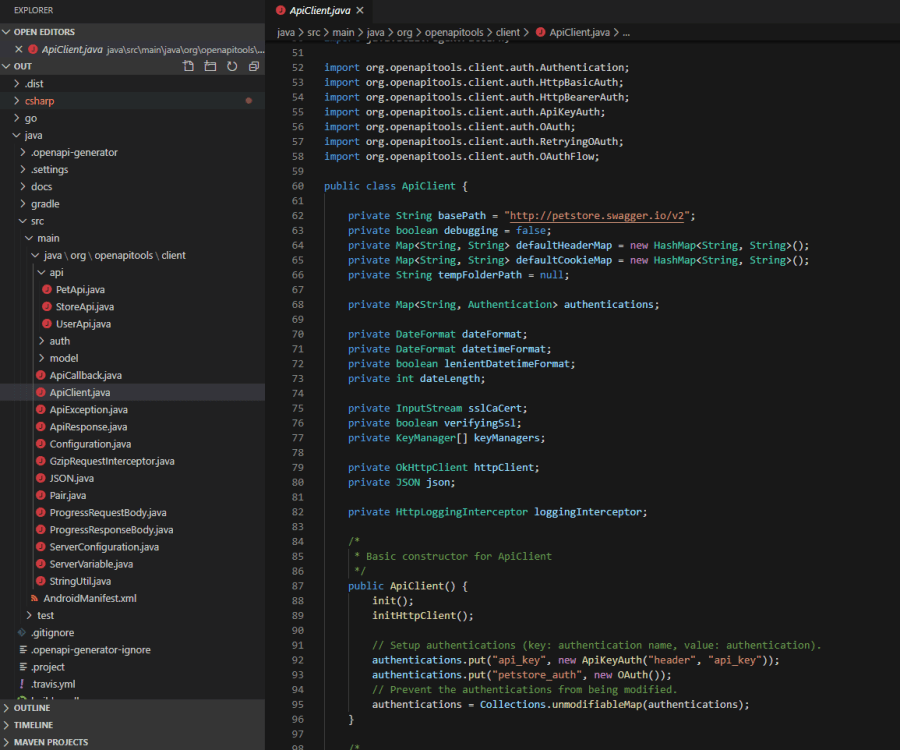Collapse all folders in explorer

coord(254,66)
